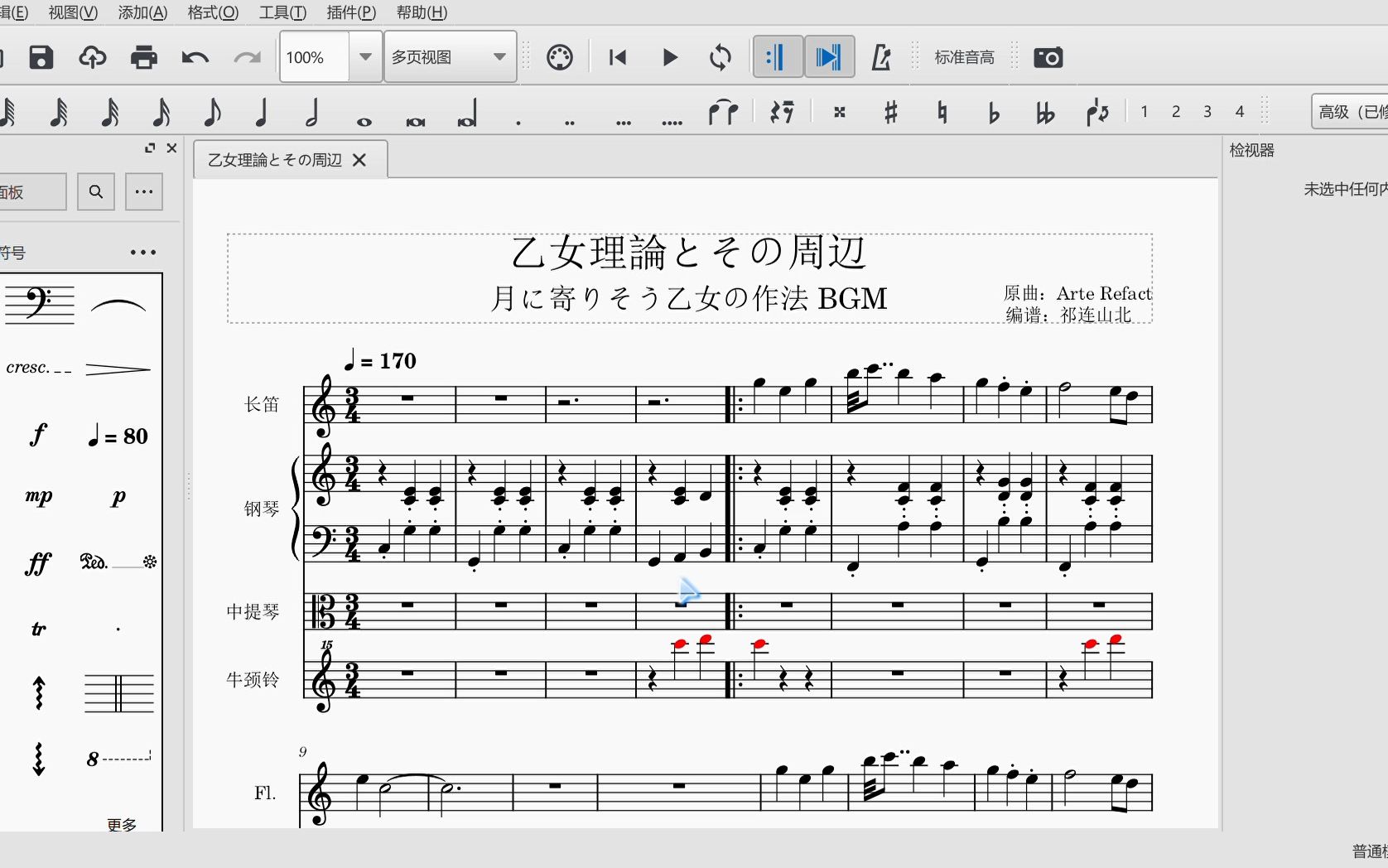Screen dimensions: 1388x868
Task: Search the palettes with magnifier button
Action: coord(96,192)
